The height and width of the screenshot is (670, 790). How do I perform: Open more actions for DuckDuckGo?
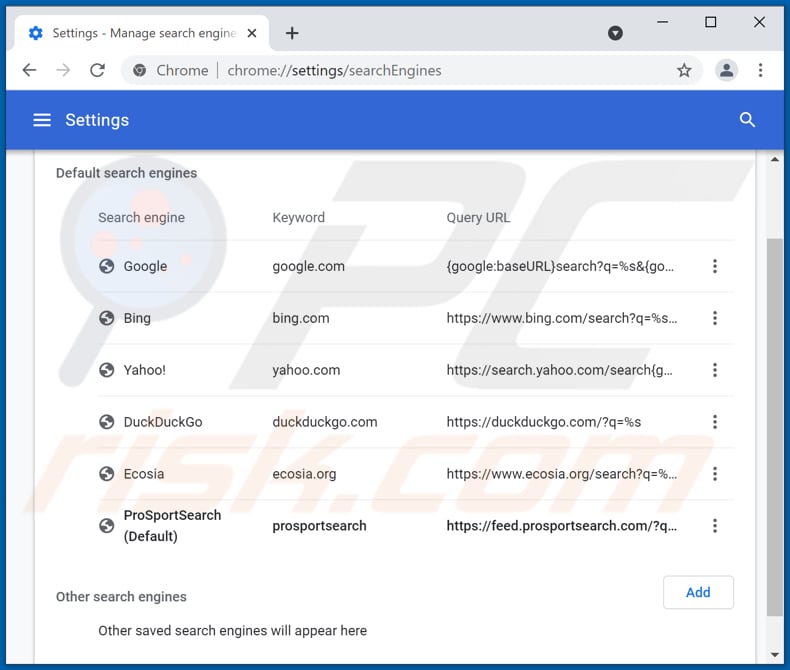tap(714, 422)
